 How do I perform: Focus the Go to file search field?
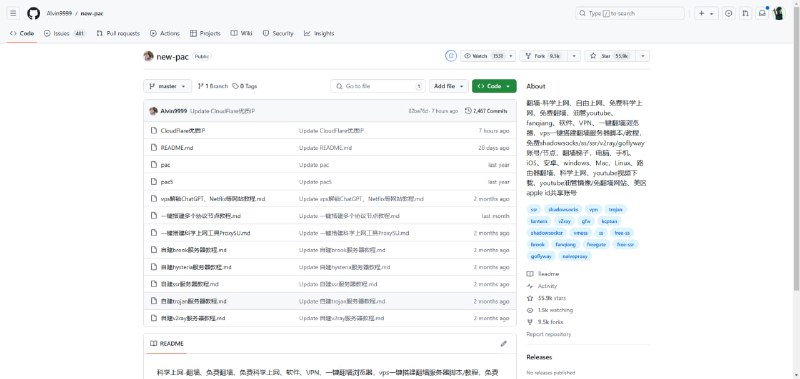[x=378, y=86]
